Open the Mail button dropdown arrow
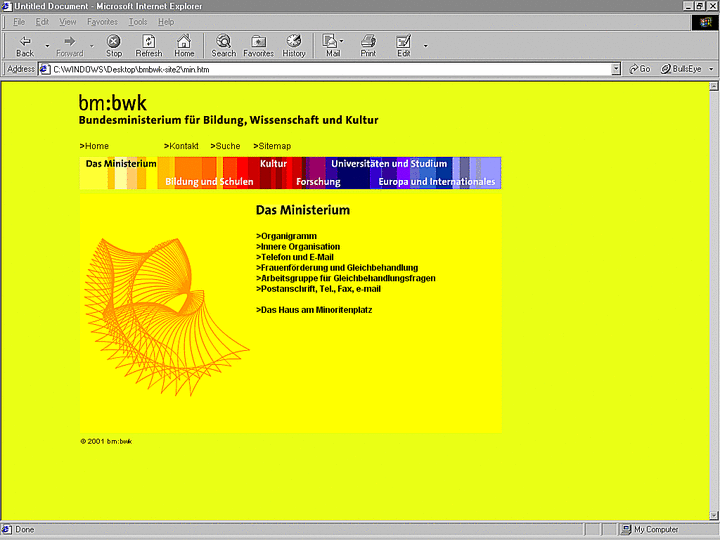The height and width of the screenshot is (540, 720). click(x=342, y=41)
